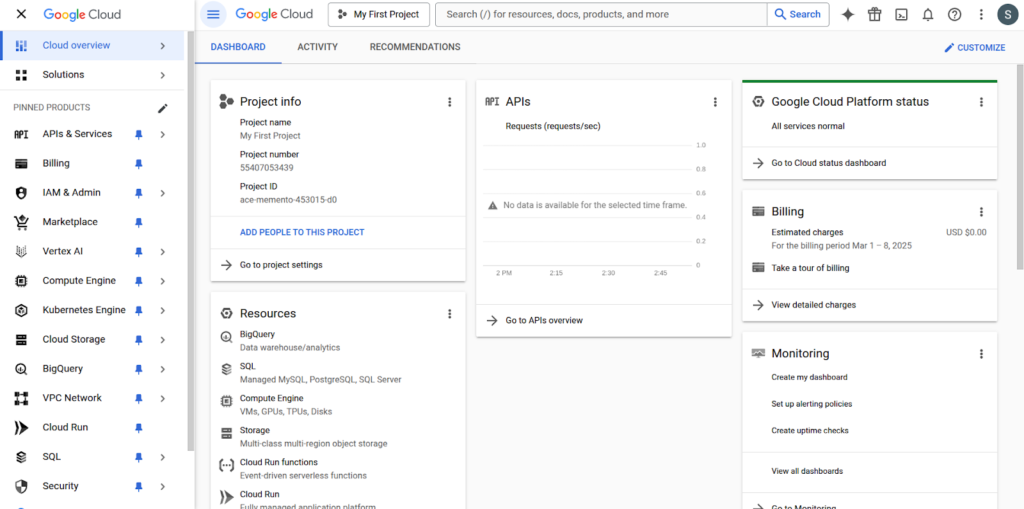Open Gemini AI sparkle icon
1024x509 pixels.
848,14
